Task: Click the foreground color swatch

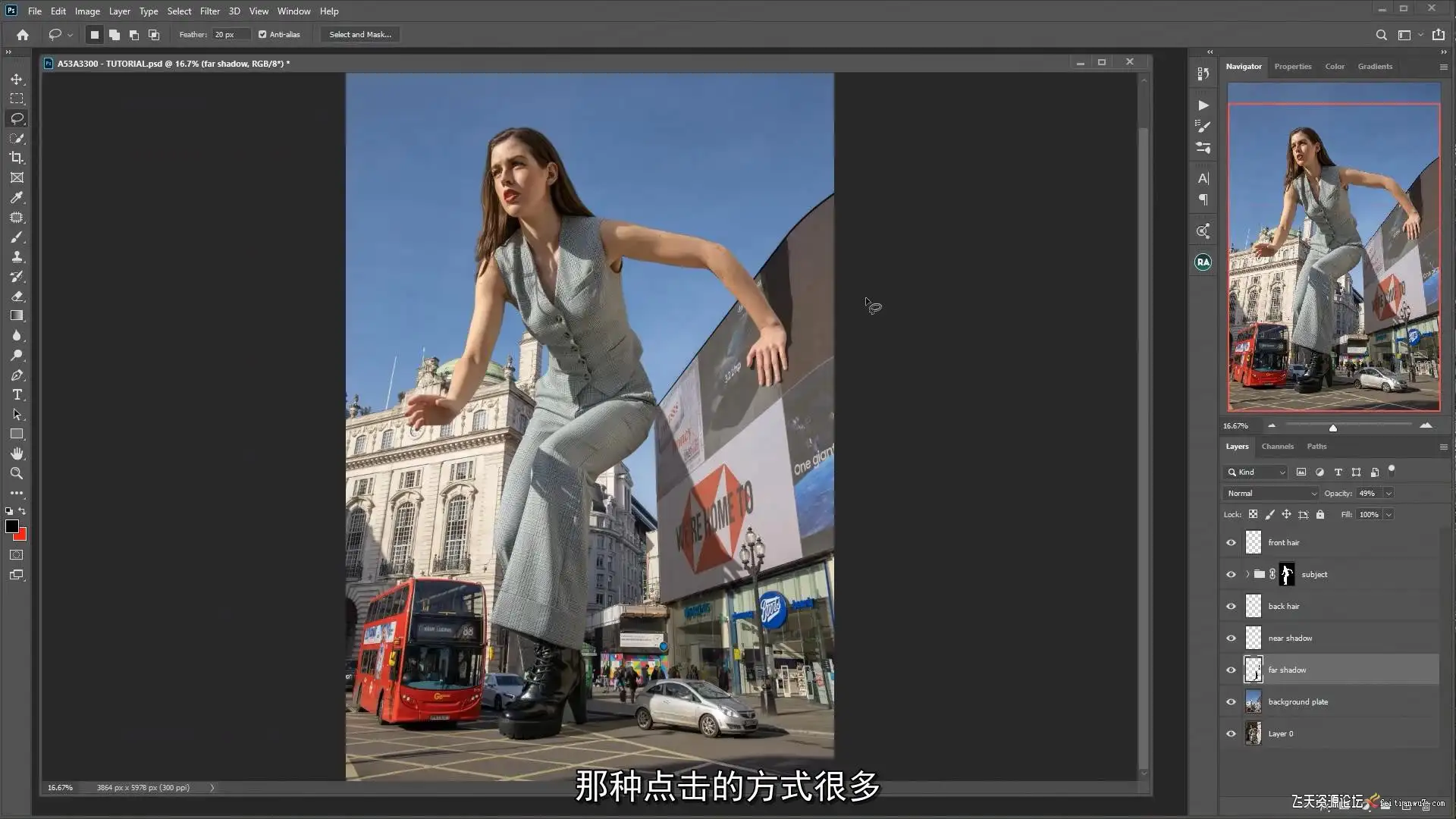Action: pyautogui.click(x=11, y=526)
